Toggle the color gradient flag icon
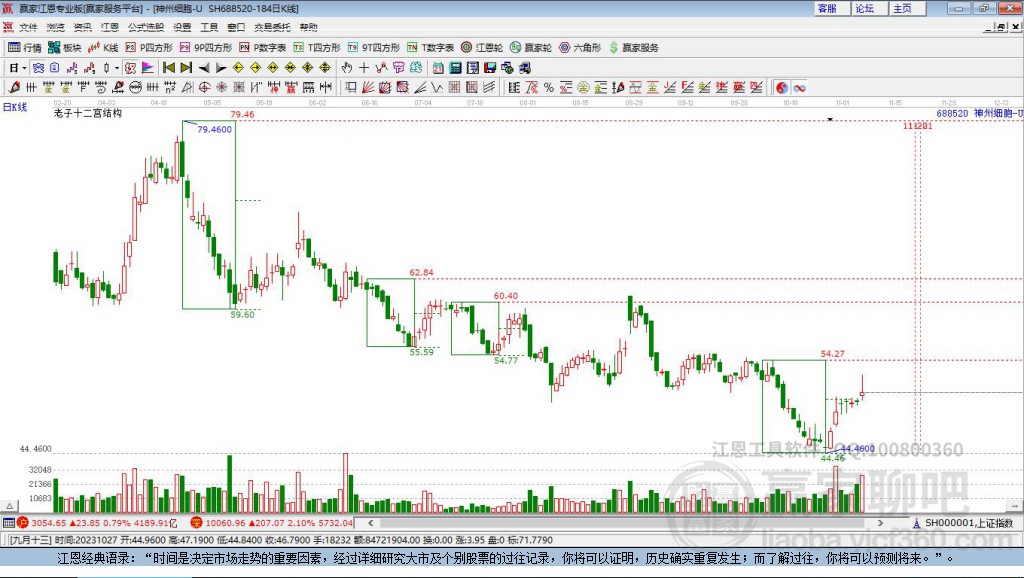This screenshot has width=1024, height=578. (x=148, y=68)
